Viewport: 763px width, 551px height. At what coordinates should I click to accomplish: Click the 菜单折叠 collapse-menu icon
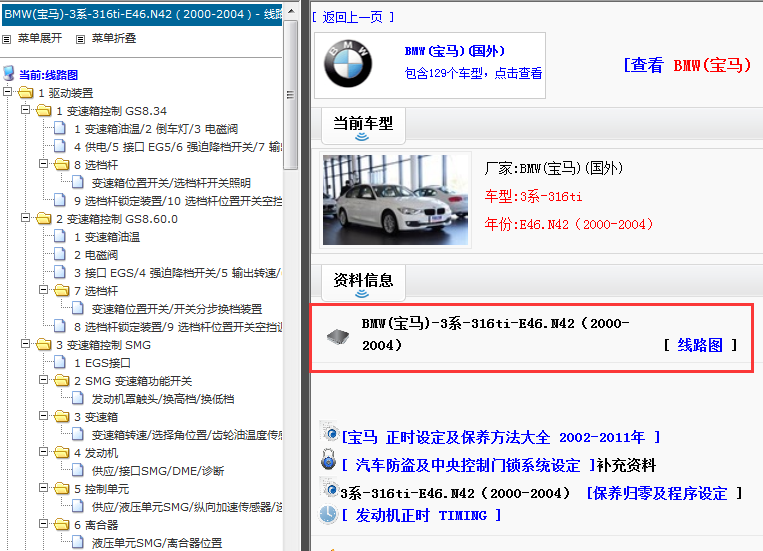81,39
